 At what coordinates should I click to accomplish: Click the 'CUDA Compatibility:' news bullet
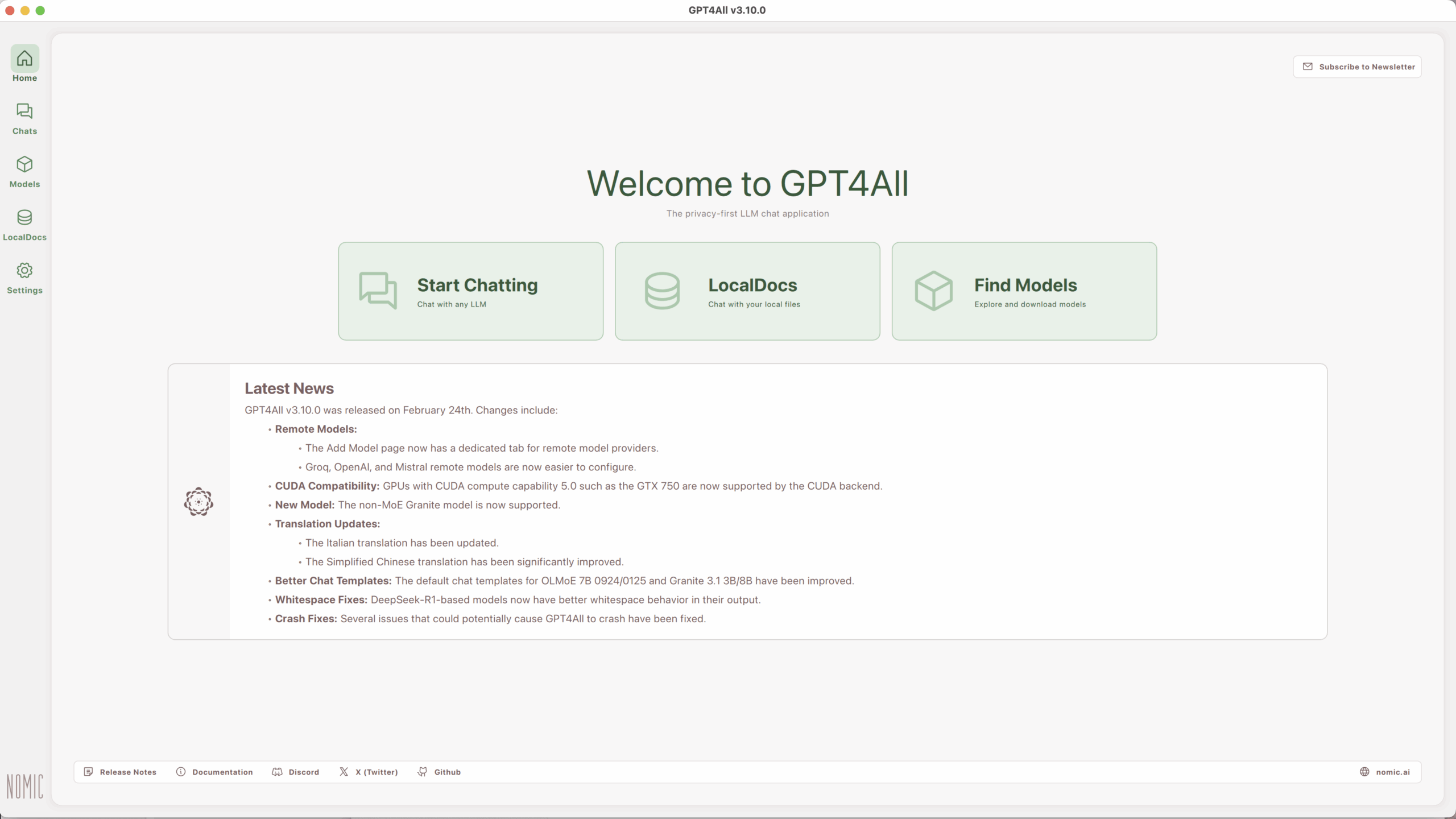coord(327,486)
